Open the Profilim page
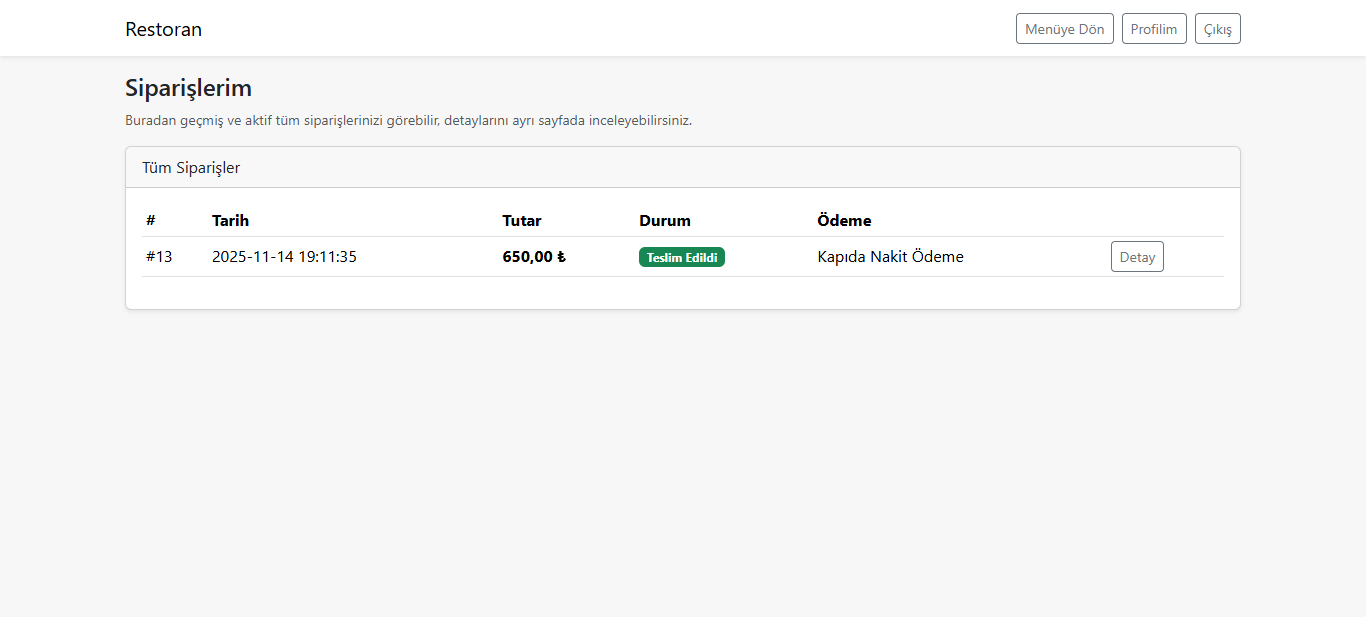This screenshot has width=1366, height=617. [x=1154, y=29]
